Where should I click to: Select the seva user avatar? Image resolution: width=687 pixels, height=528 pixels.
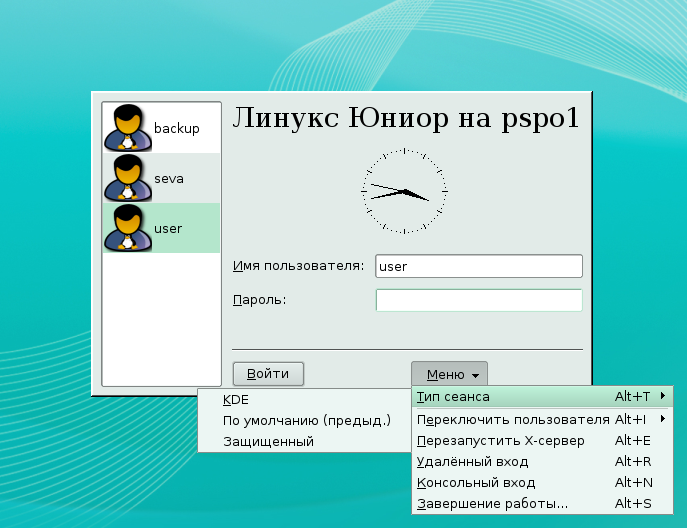tap(126, 178)
